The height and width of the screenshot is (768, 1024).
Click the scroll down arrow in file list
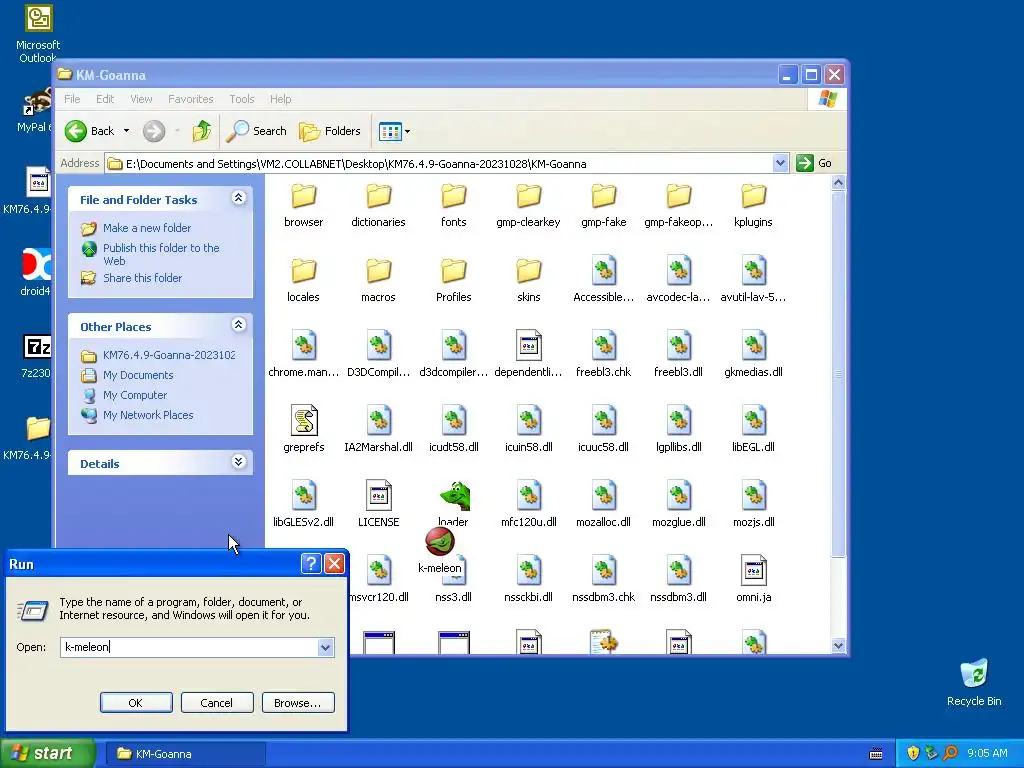pyautogui.click(x=839, y=646)
